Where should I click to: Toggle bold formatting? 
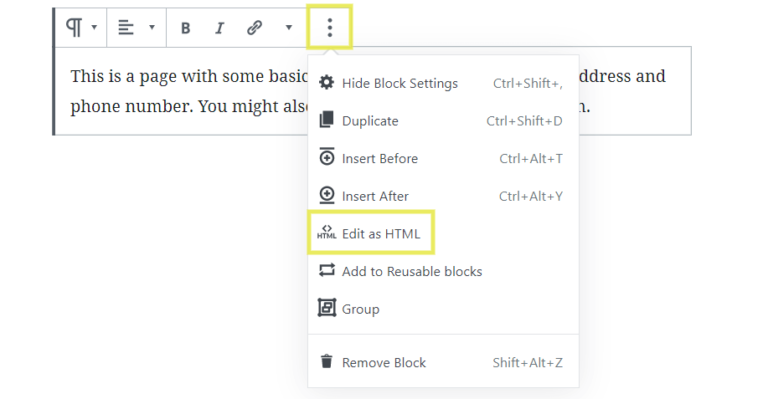pos(185,28)
